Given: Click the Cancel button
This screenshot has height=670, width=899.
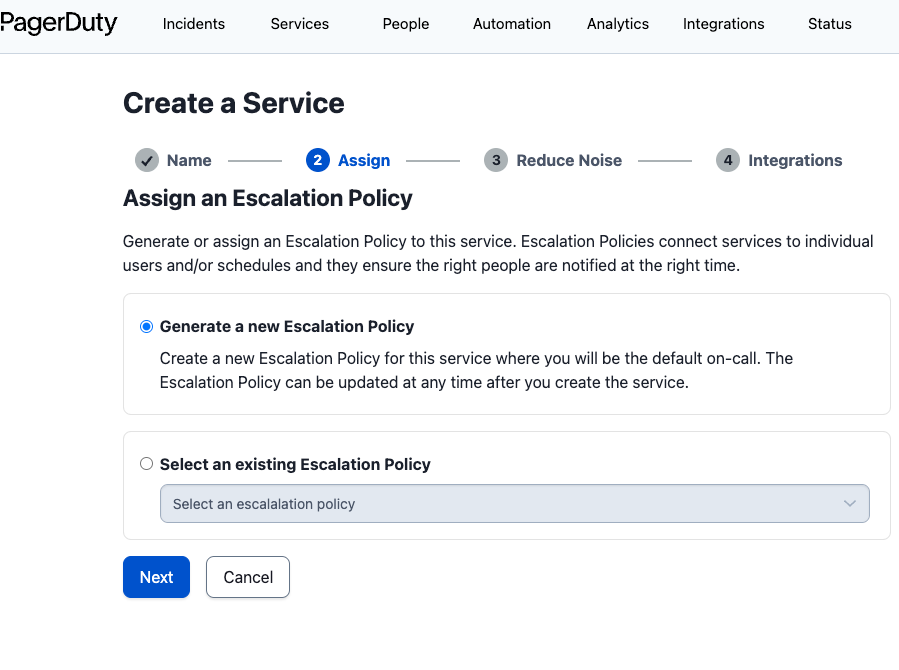Looking at the screenshot, I should [x=248, y=577].
